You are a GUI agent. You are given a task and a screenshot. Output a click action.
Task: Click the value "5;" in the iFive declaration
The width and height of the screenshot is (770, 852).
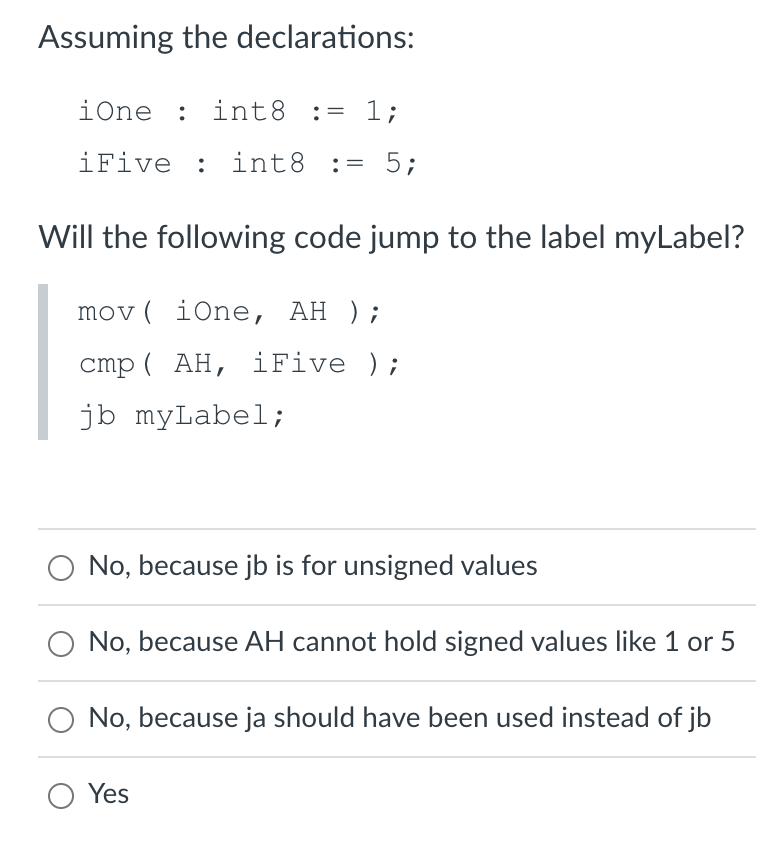tap(402, 162)
